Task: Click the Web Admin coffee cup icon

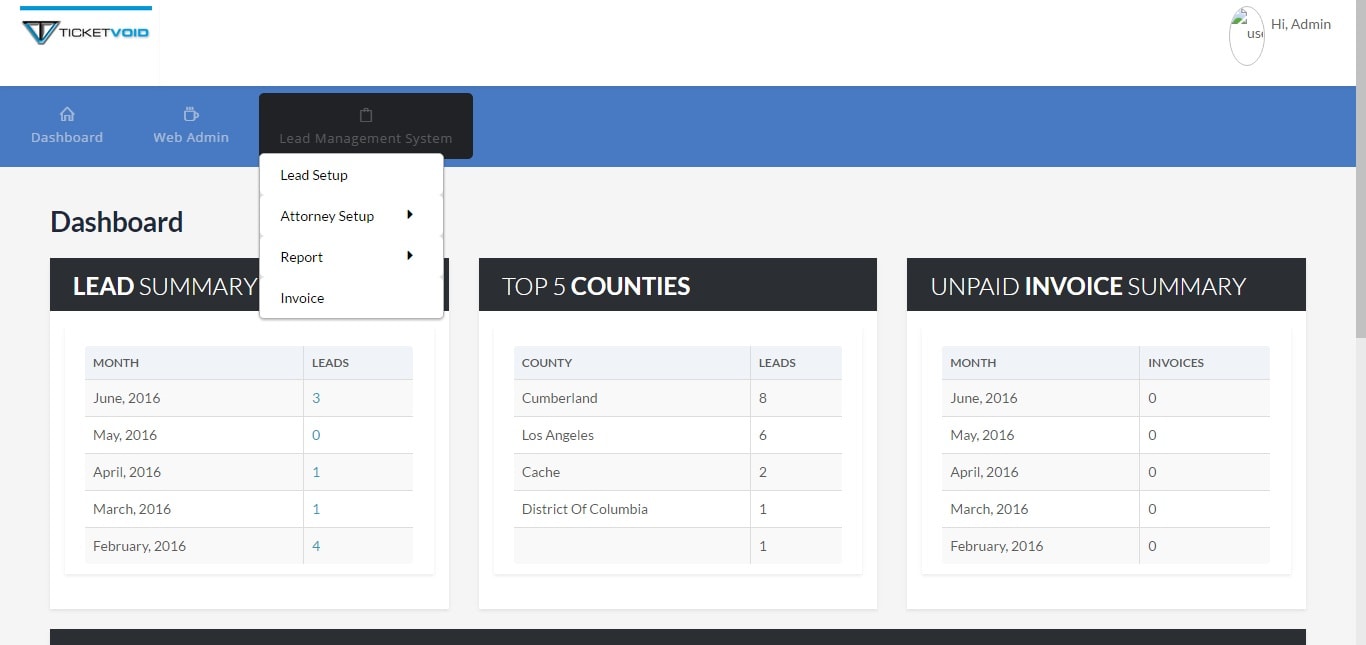Action: (x=190, y=114)
